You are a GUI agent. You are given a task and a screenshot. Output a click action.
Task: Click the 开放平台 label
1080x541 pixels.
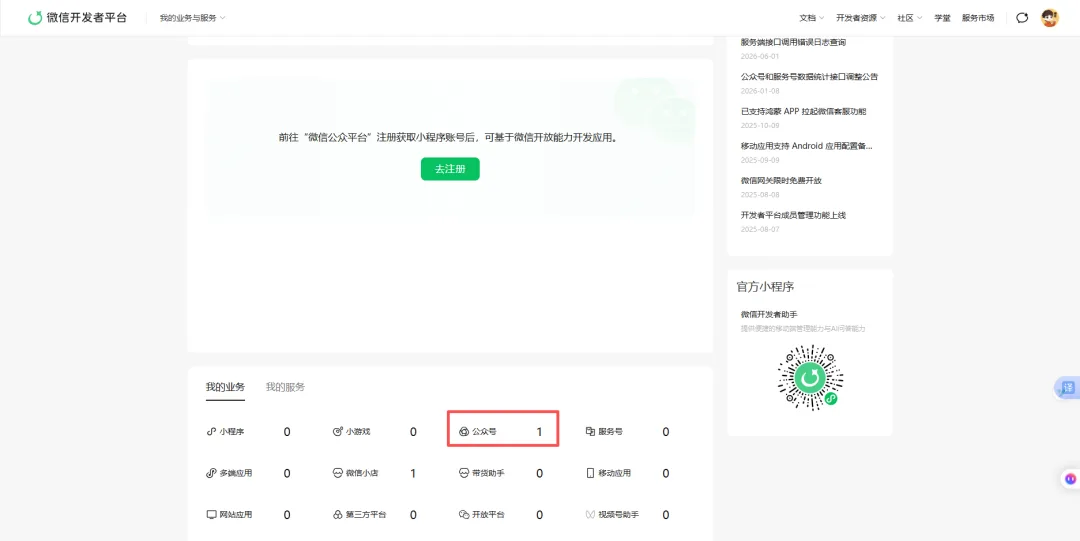tap(488, 515)
